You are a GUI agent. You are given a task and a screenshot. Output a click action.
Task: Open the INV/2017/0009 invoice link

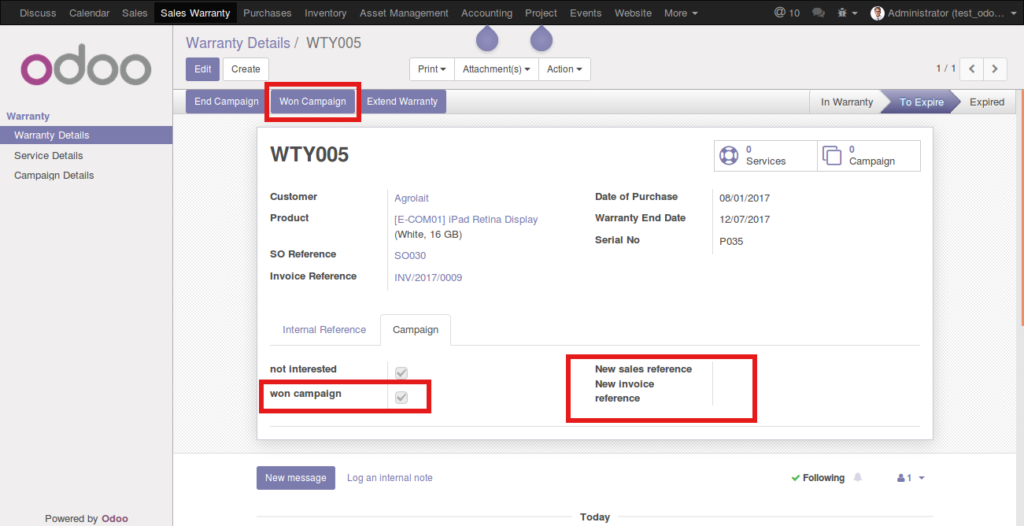(428, 278)
